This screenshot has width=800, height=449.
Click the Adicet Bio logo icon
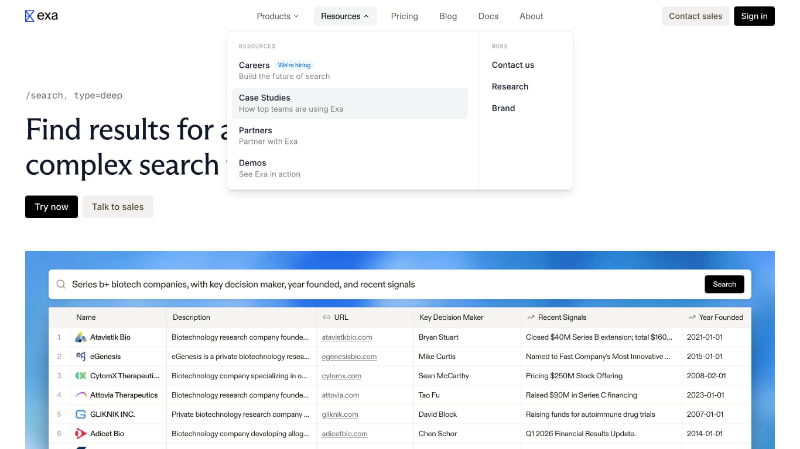click(81, 434)
